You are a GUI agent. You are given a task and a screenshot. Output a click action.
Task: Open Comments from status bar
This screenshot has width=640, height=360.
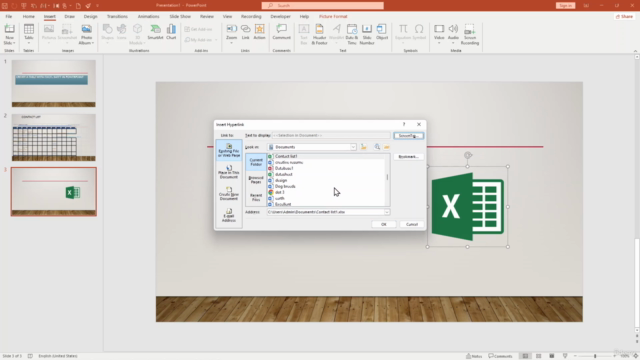coord(500,356)
